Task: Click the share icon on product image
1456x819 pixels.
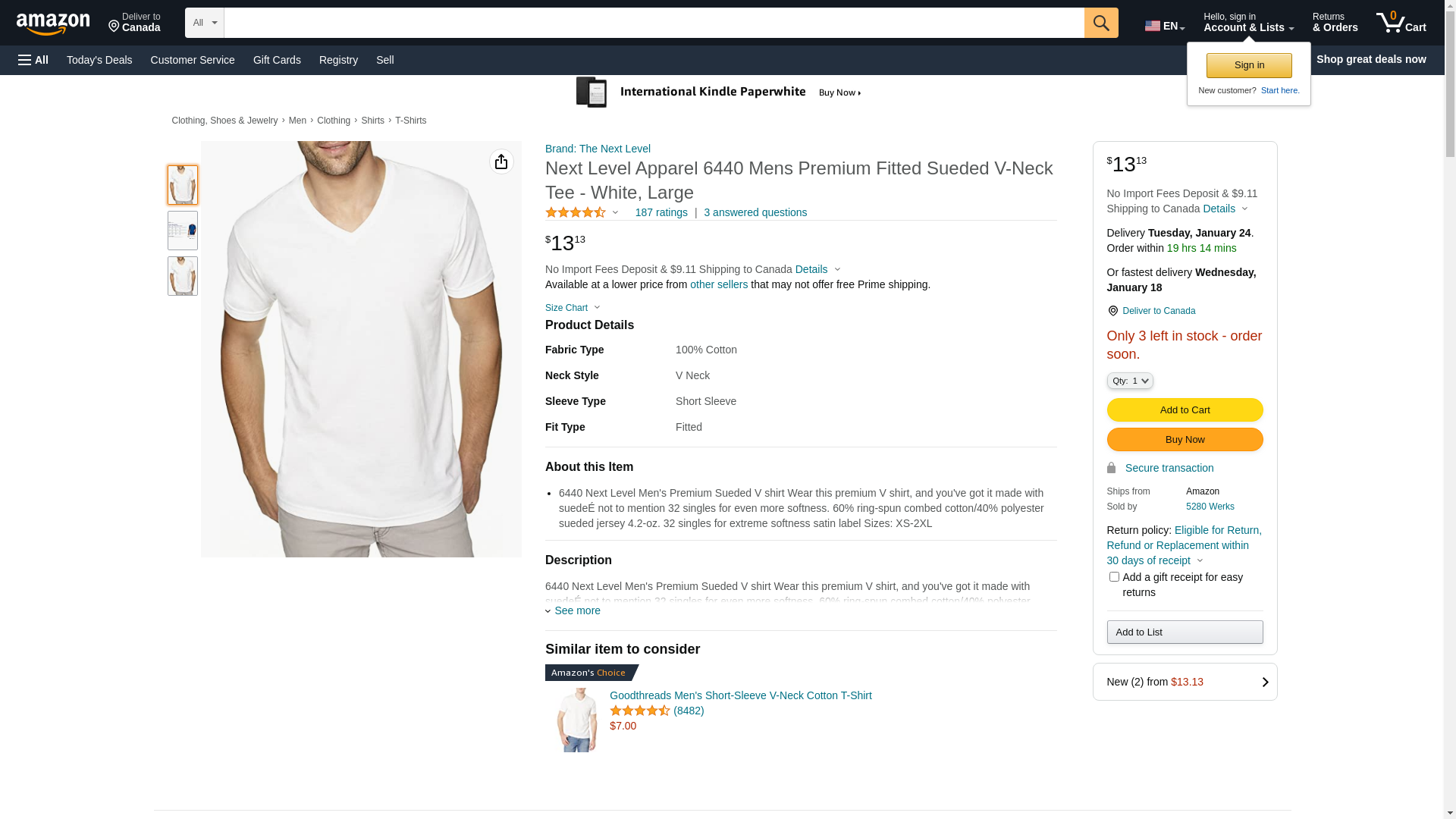Action: (501, 162)
